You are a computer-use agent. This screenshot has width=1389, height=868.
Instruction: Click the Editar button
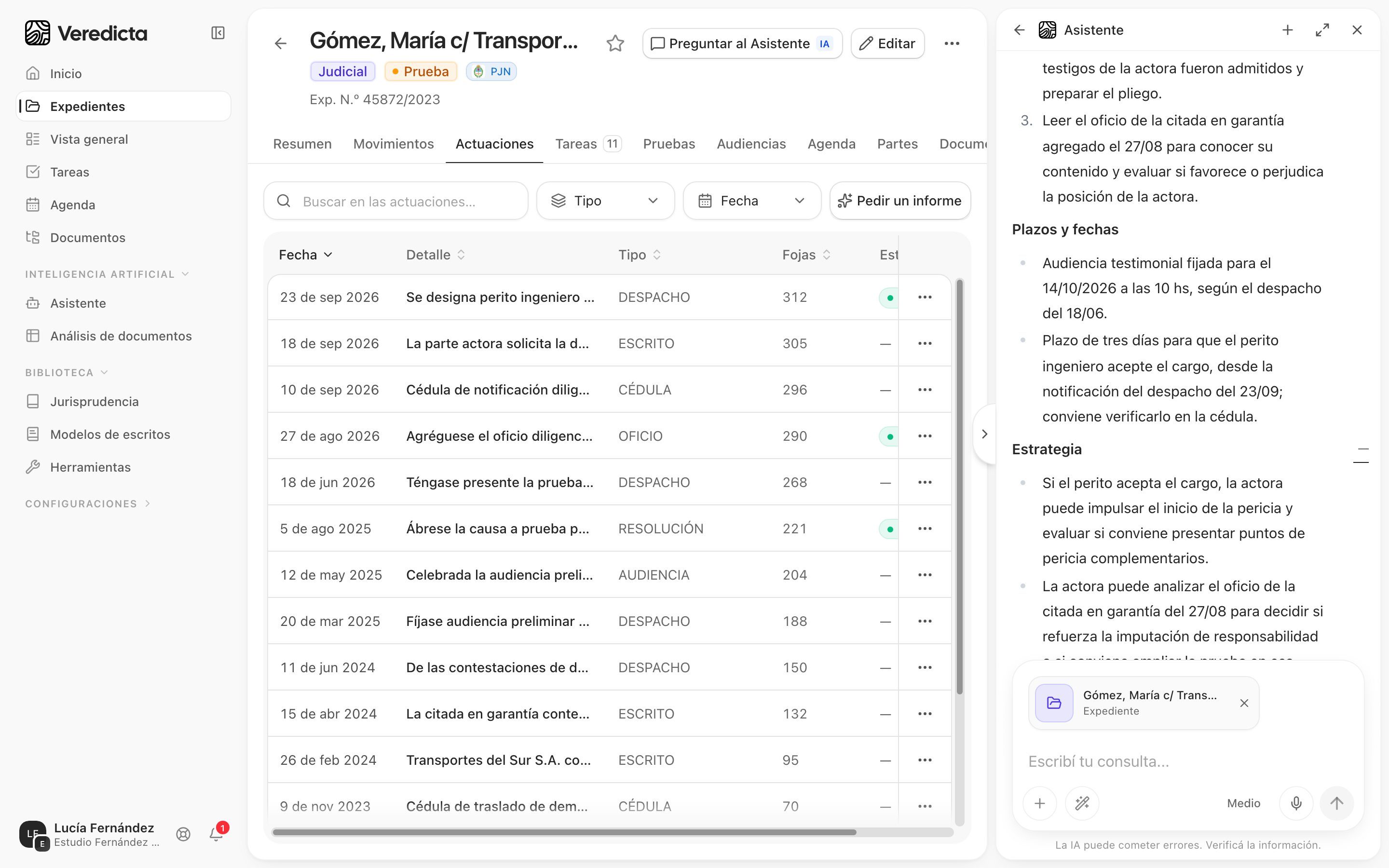click(887, 43)
